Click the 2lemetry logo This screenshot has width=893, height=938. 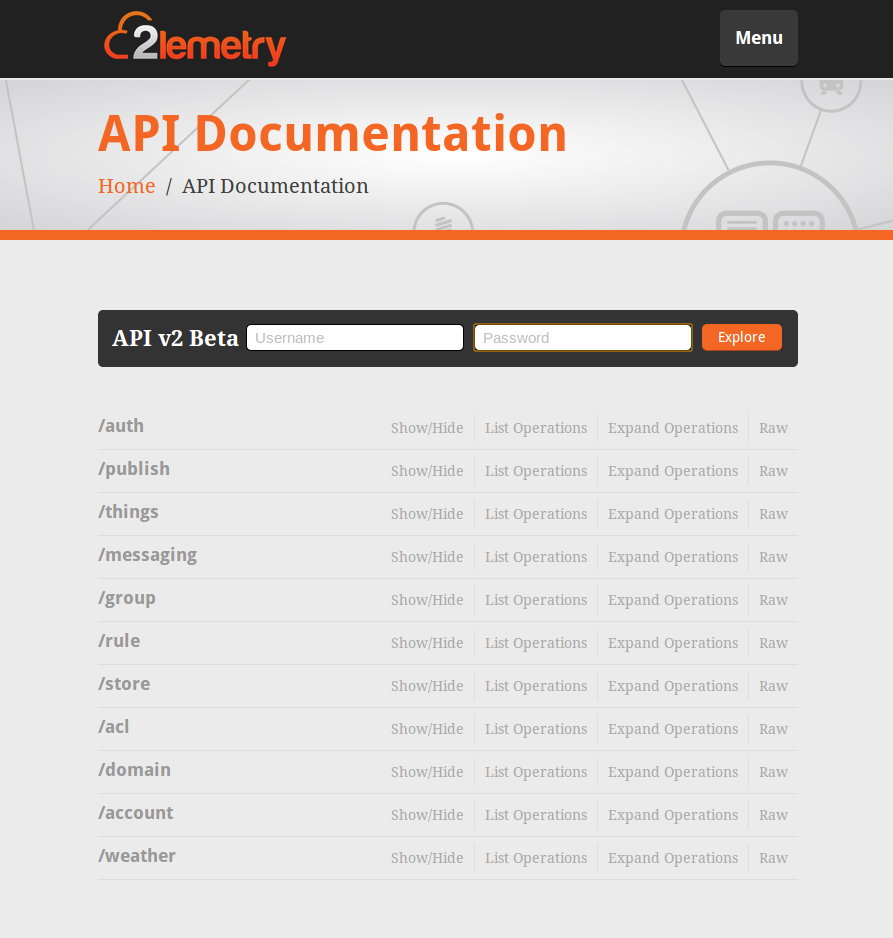195,39
